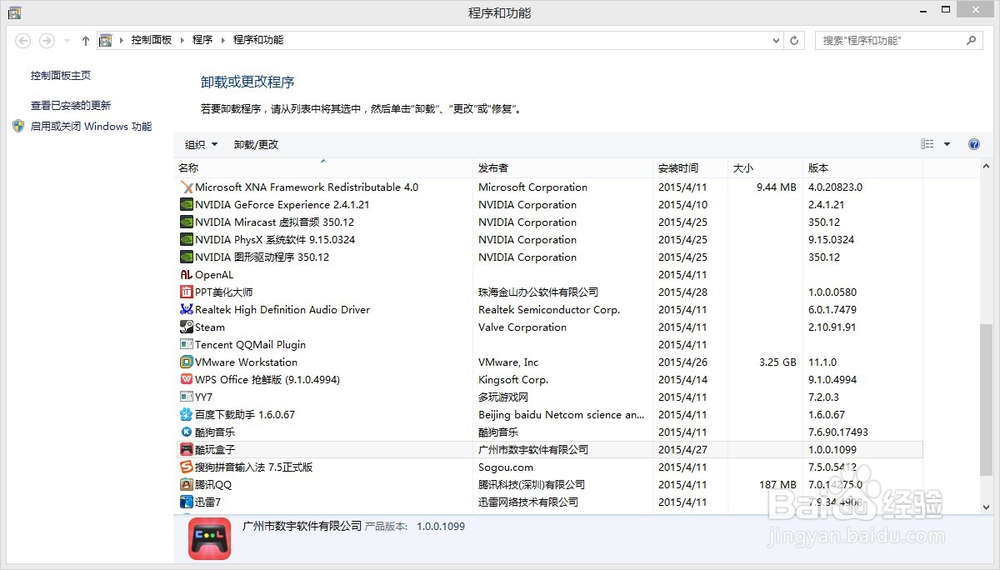Click the PPT美化大师 icon
The image size is (1000, 570).
[x=186, y=292]
